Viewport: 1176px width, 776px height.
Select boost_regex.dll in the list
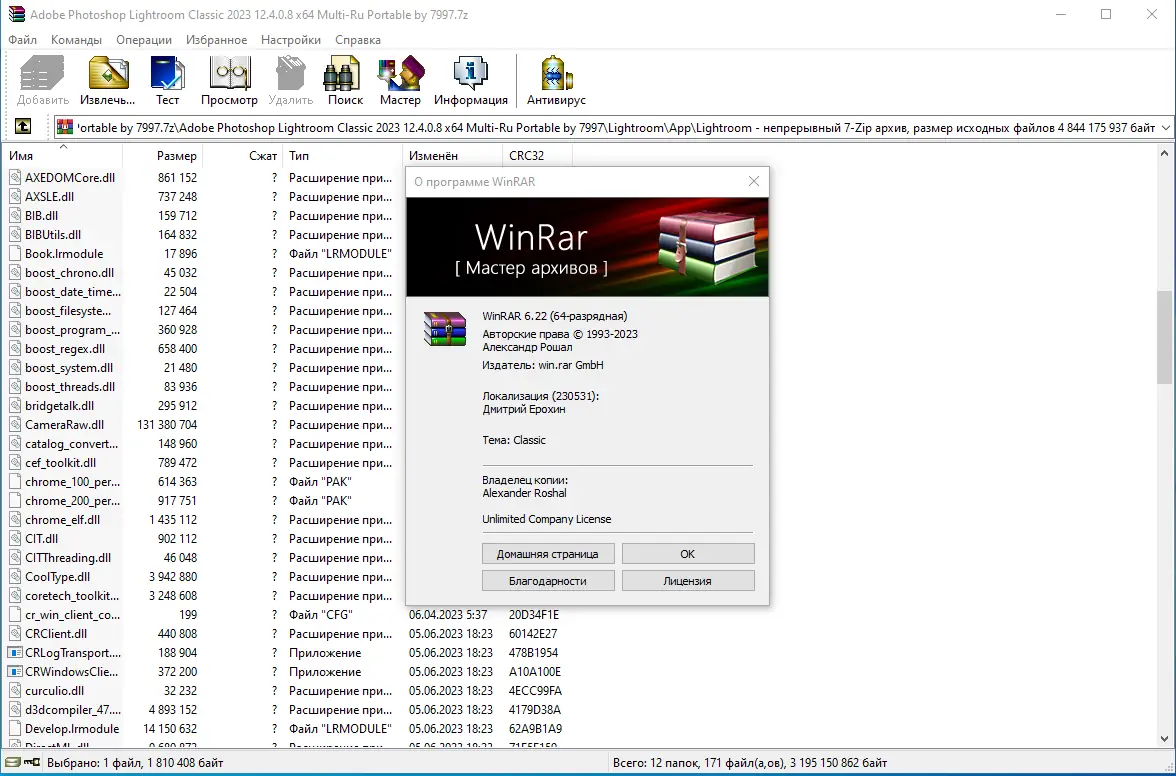click(x=64, y=349)
